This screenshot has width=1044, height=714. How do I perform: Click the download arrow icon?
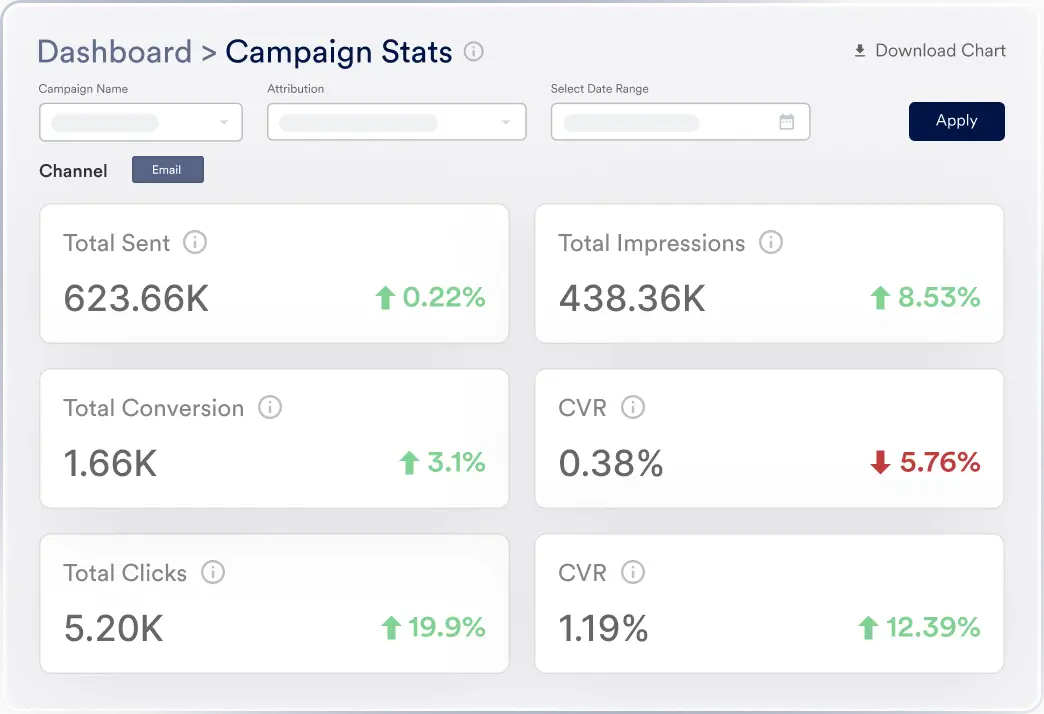(859, 51)
